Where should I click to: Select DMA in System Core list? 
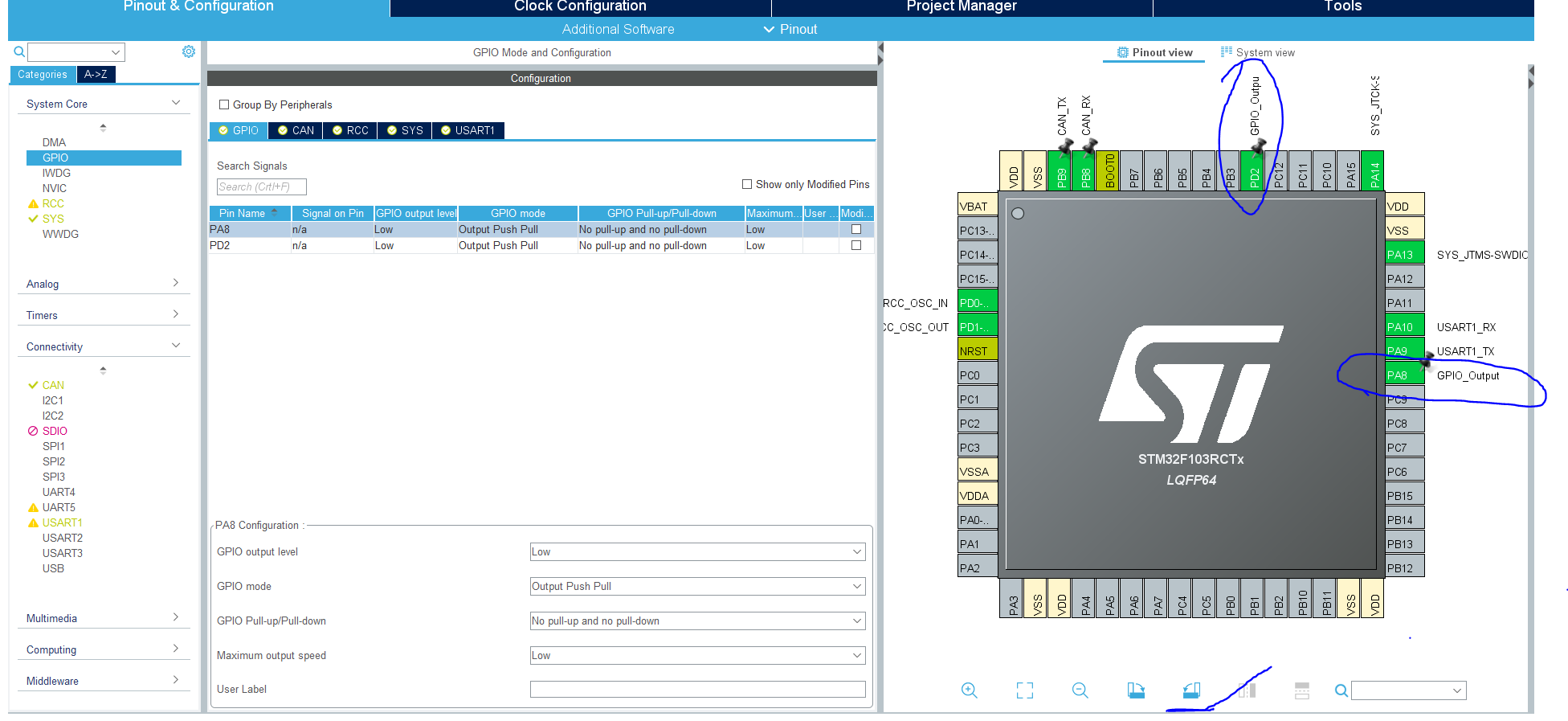(x=54, y=142)
